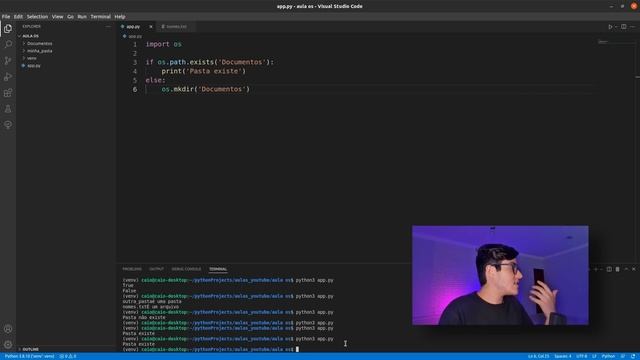This screenshot has height=360, width=640.
Task: Select Python interpreter in status bar
Action: 29,356
